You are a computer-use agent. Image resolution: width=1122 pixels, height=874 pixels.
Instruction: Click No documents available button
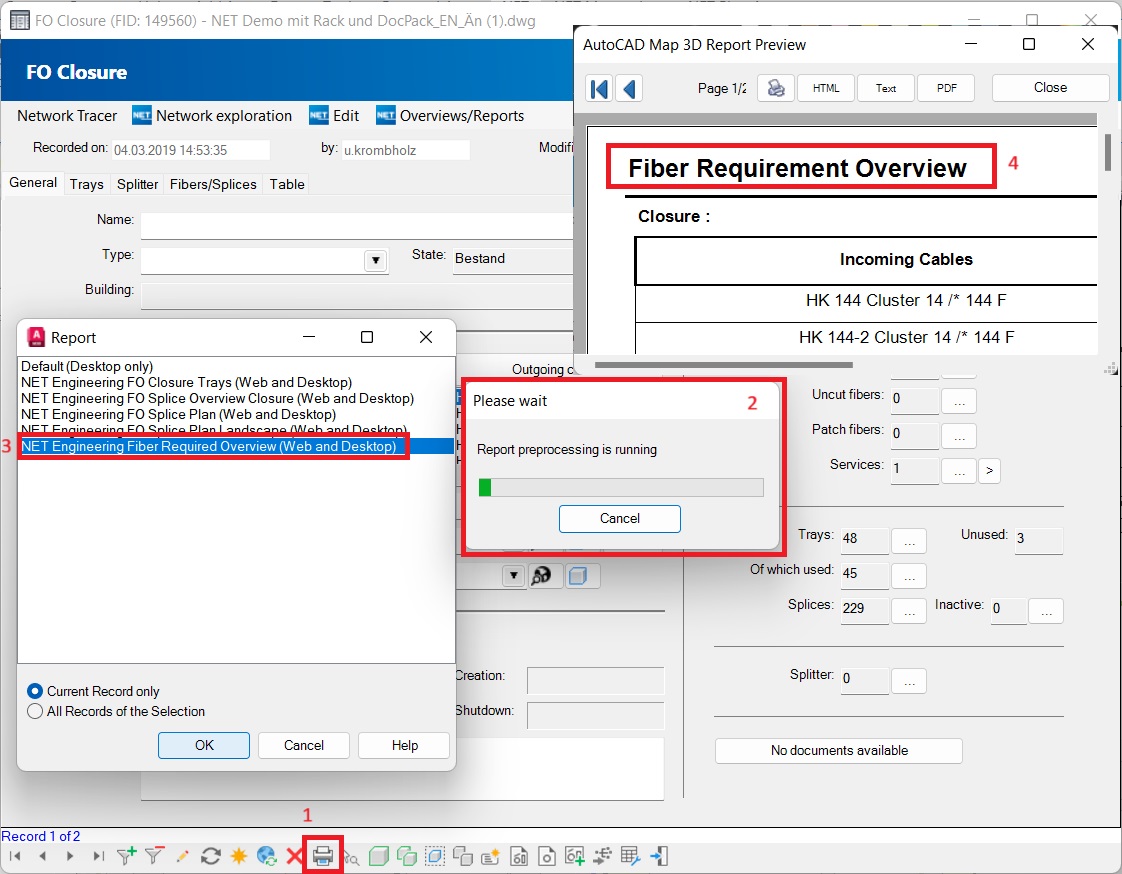[839, 750]
